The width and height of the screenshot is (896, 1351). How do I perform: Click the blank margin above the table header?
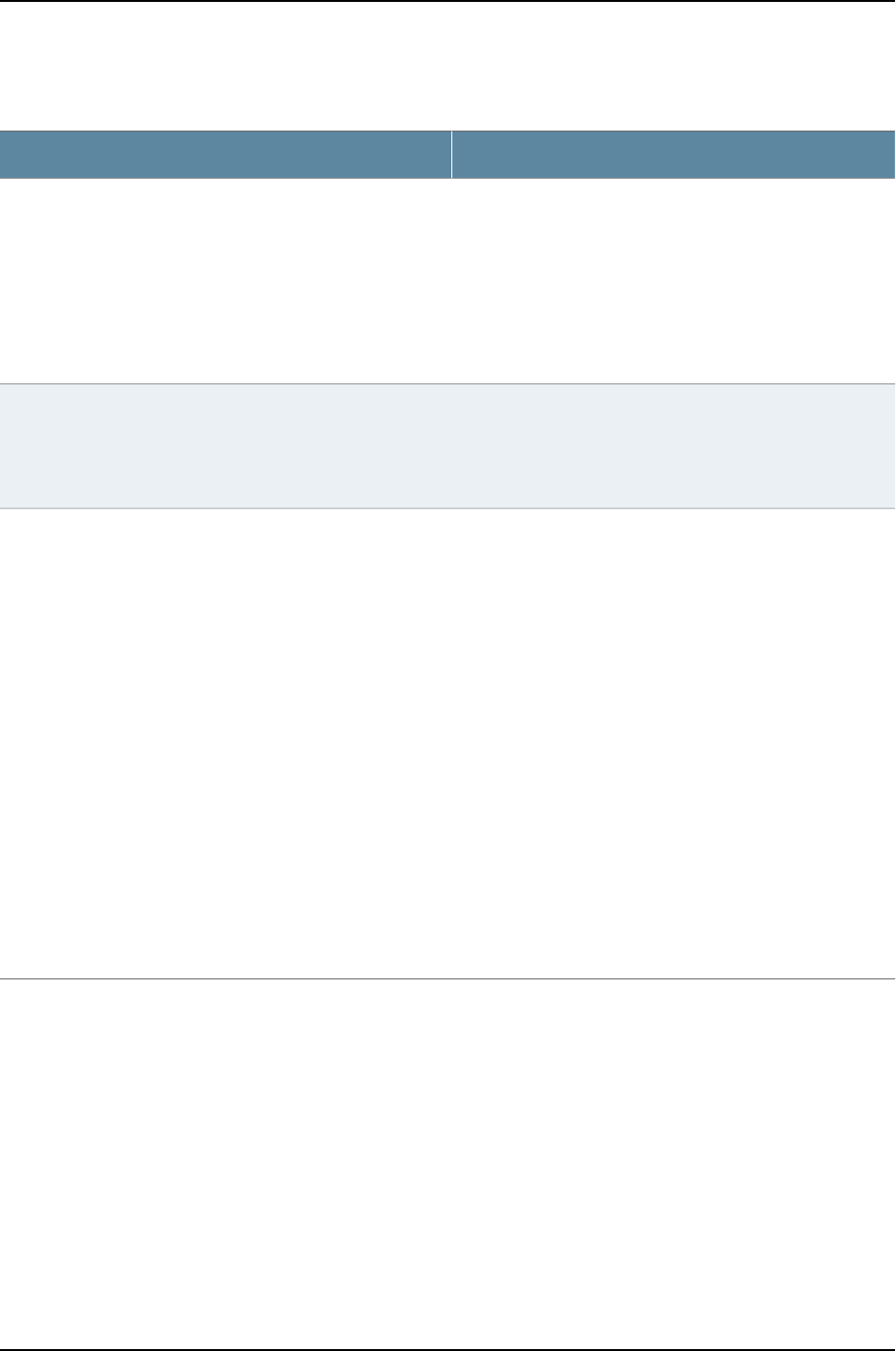point(448,66)
